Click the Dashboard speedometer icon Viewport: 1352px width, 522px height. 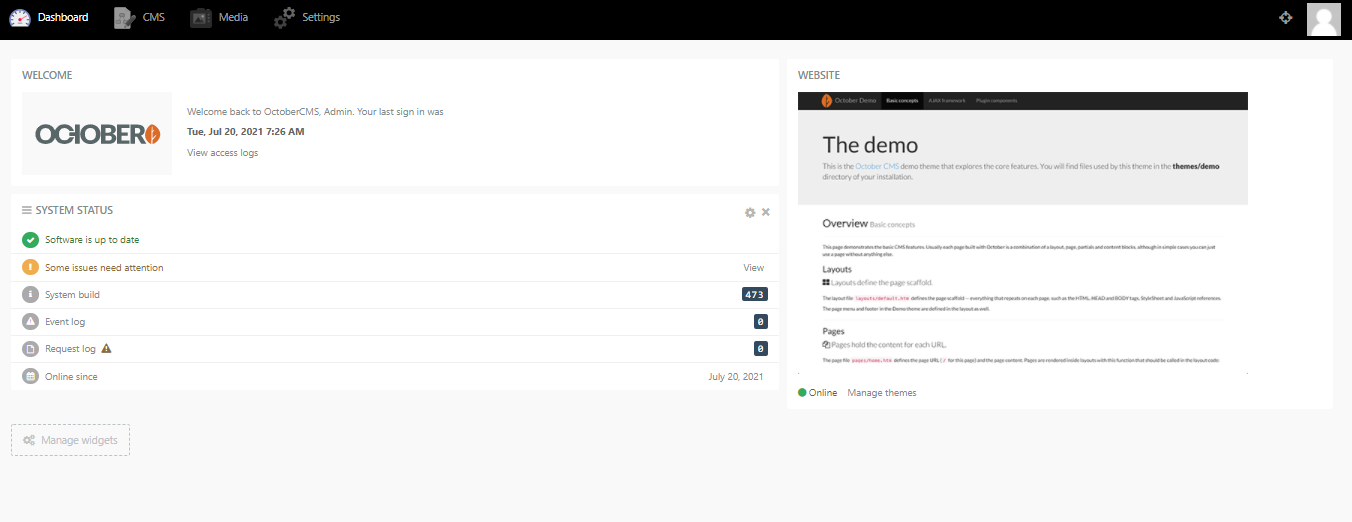[x=20, y=18]
